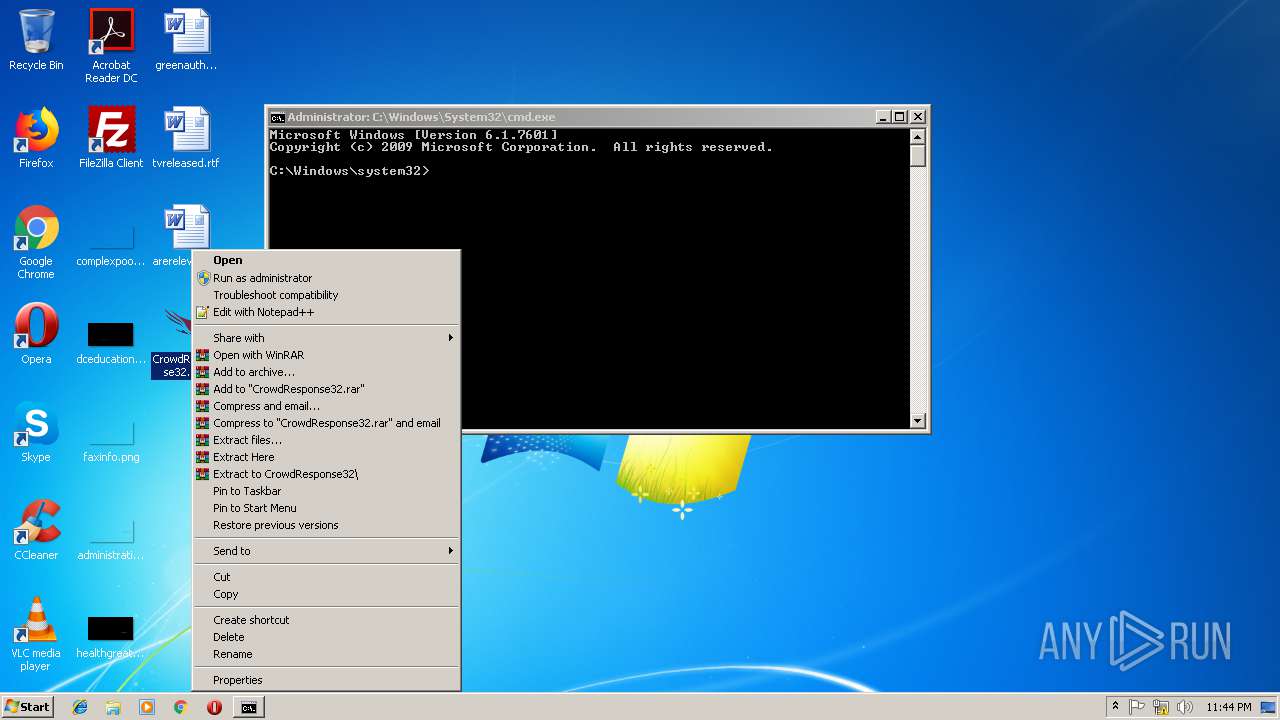
Task: Open Internet Explorer from taskbar
Action: (x=80, y=707)
